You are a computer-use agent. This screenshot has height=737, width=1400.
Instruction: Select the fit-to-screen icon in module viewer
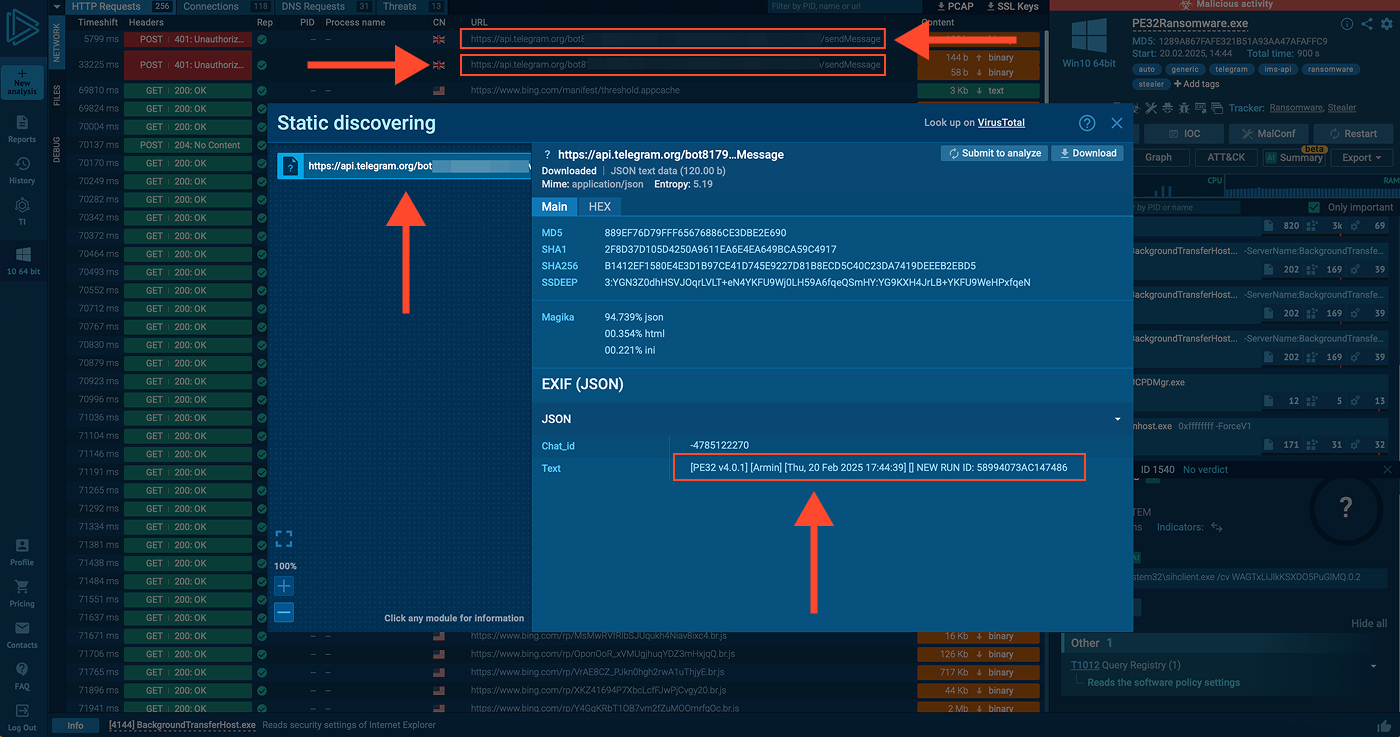click(x=284, y=539)
